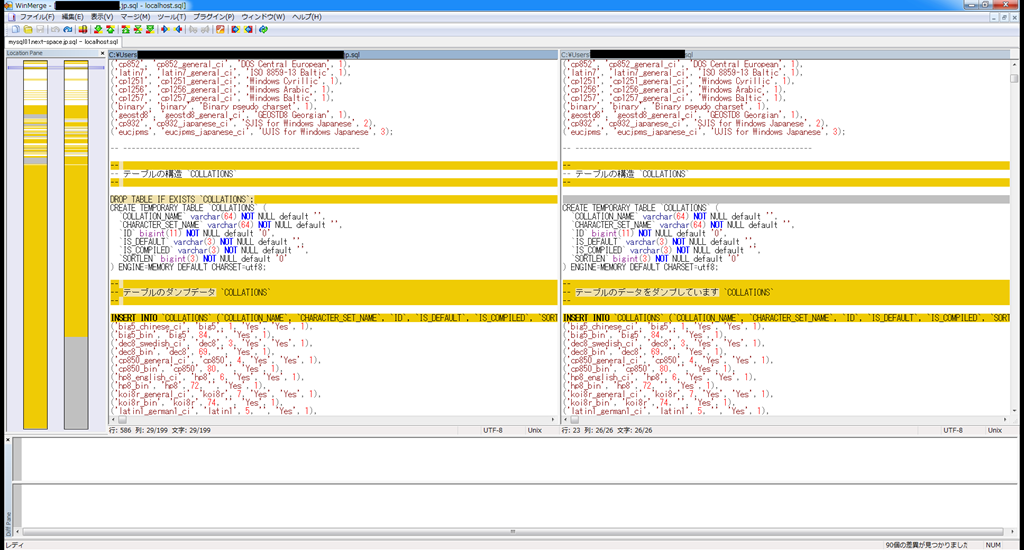The image size is (1024, 550).
Task: Click the New document toolbar icon
Action: click(x=16, y=29)
